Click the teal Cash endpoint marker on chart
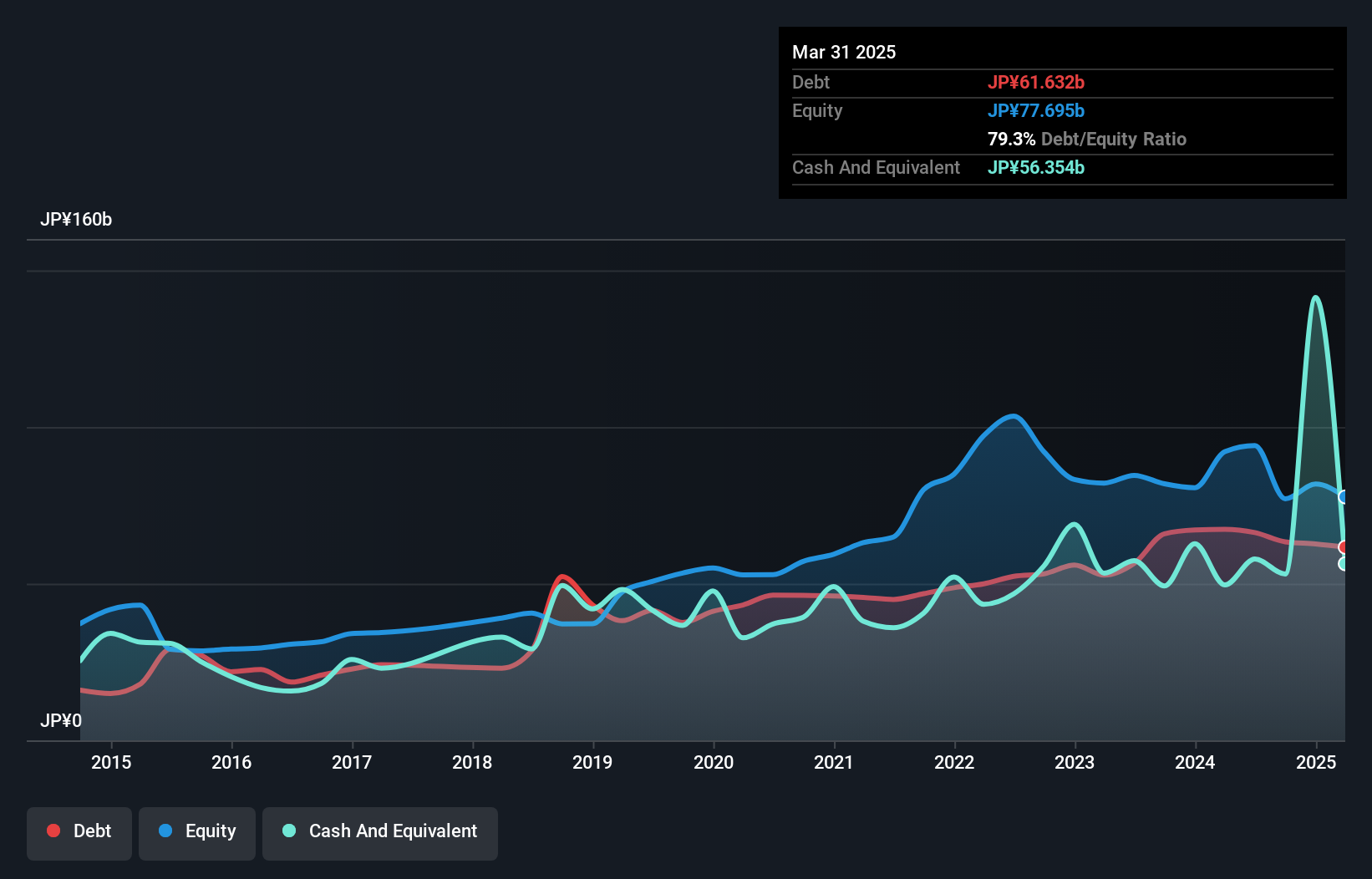1372x879 pixels. pos(1344,564)
